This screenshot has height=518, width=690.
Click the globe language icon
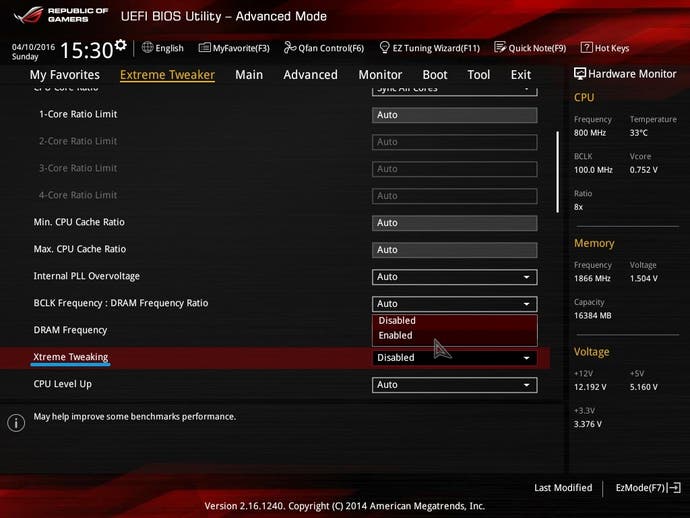pyautogui.click(x=147, y=48)
